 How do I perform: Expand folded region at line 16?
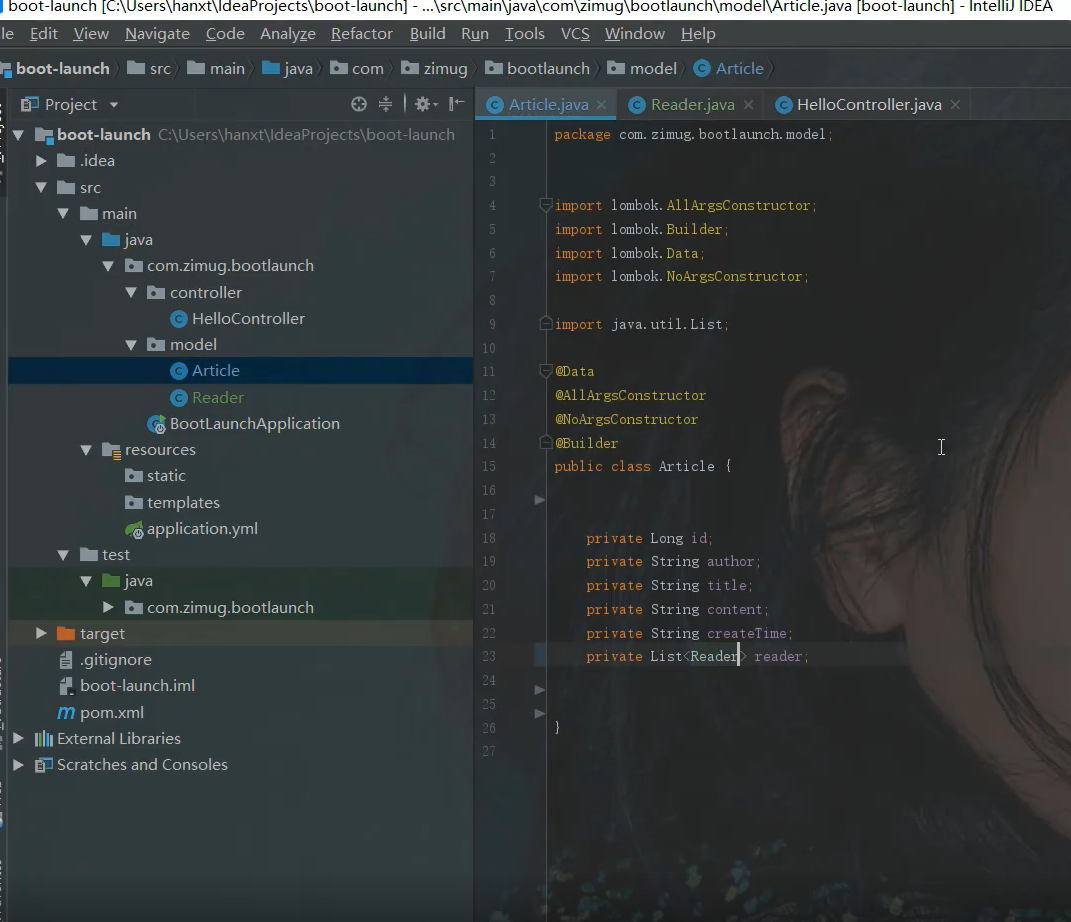[x=540, y=500]
